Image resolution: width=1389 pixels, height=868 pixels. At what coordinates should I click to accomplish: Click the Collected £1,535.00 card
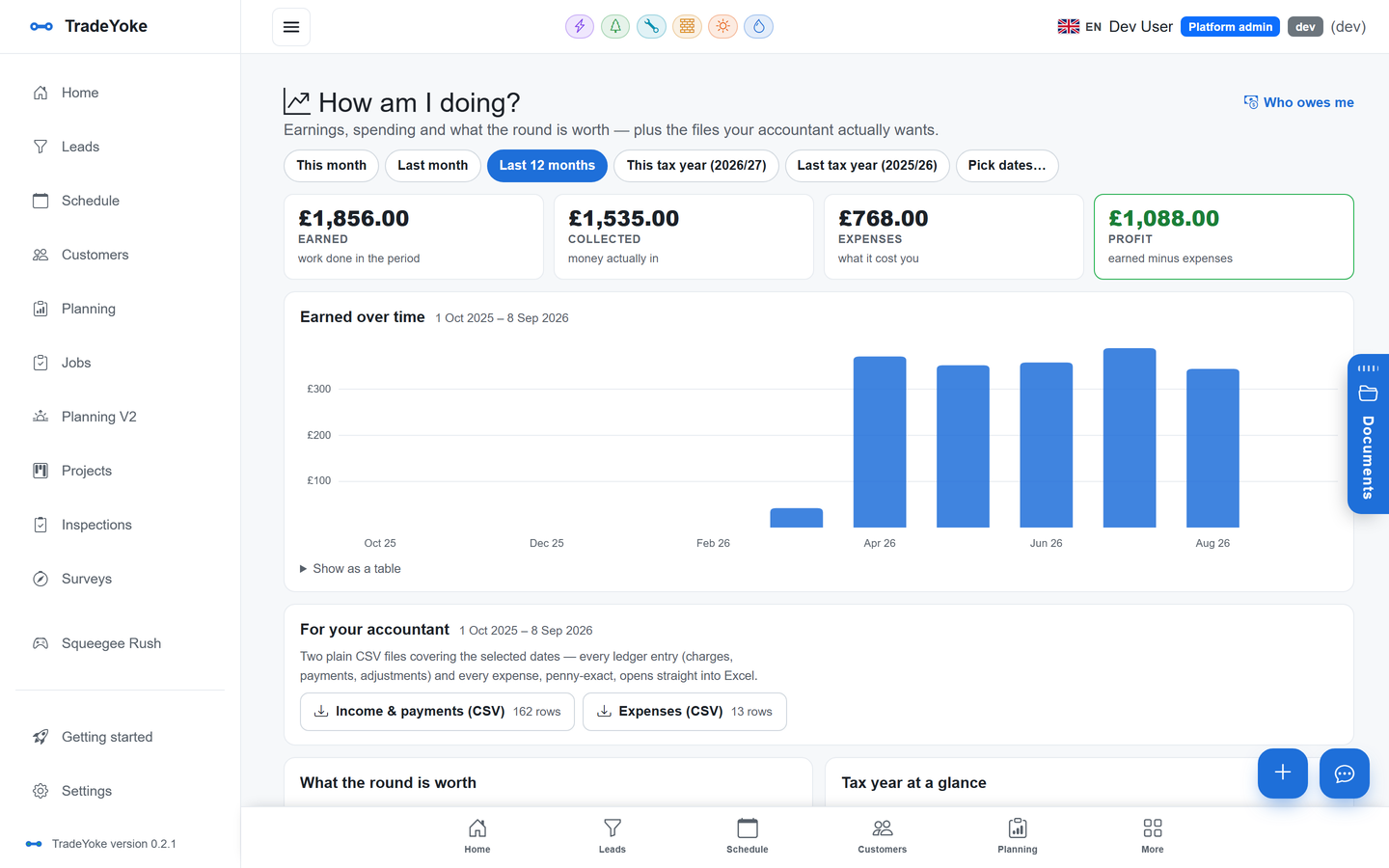click(684, 237)
